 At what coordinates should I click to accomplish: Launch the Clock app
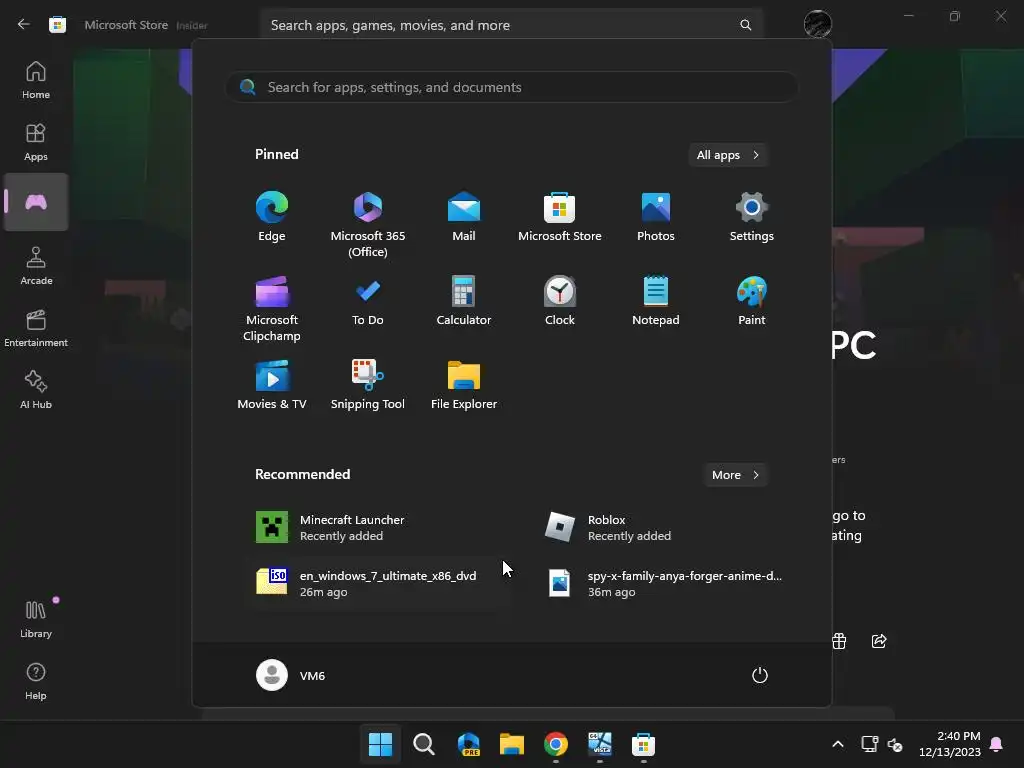(560, 300)
